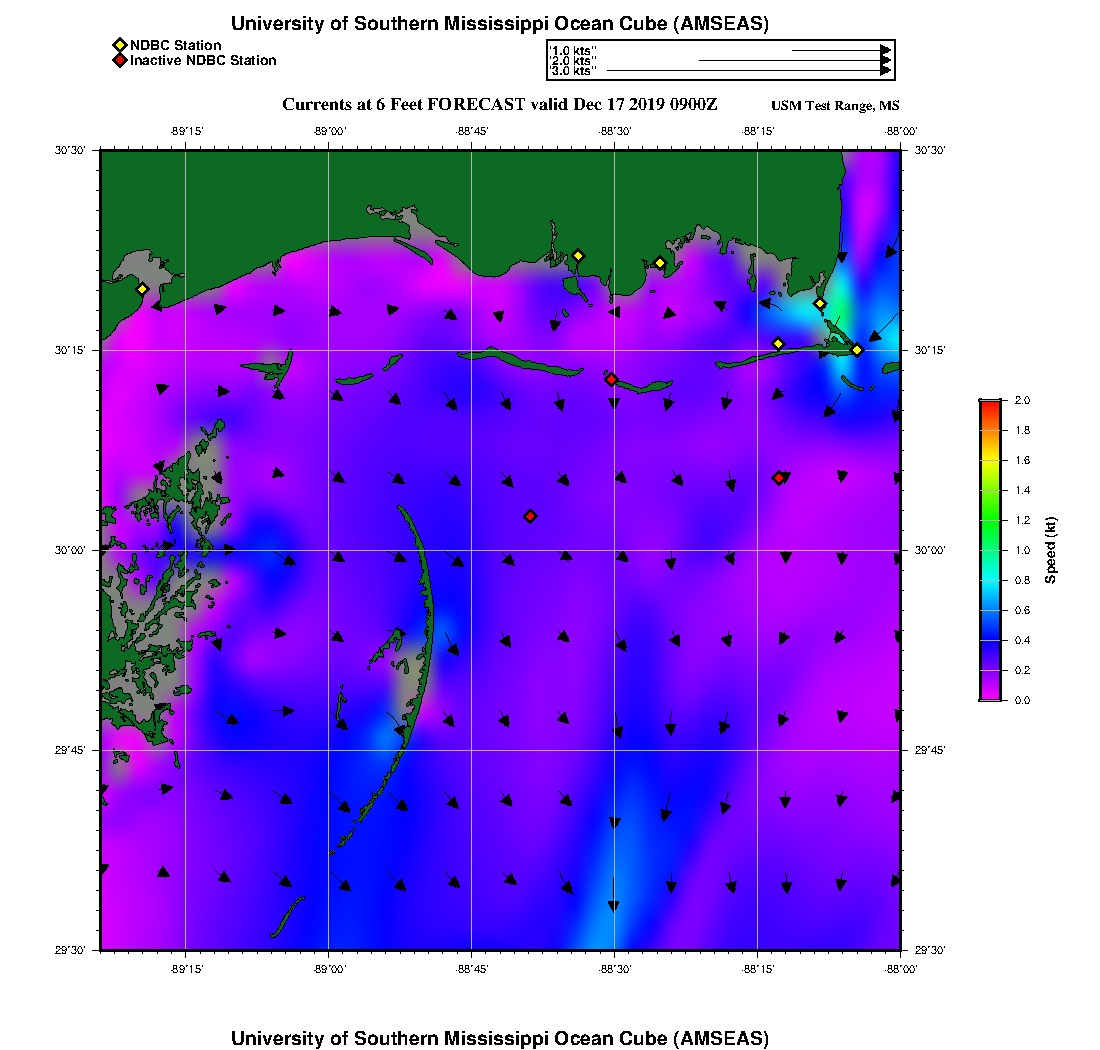Viewport: 1100px width, 1050px height.
Task: Click the Currents at 6 Feet FORECAST heading
Action: pos(499,105)
